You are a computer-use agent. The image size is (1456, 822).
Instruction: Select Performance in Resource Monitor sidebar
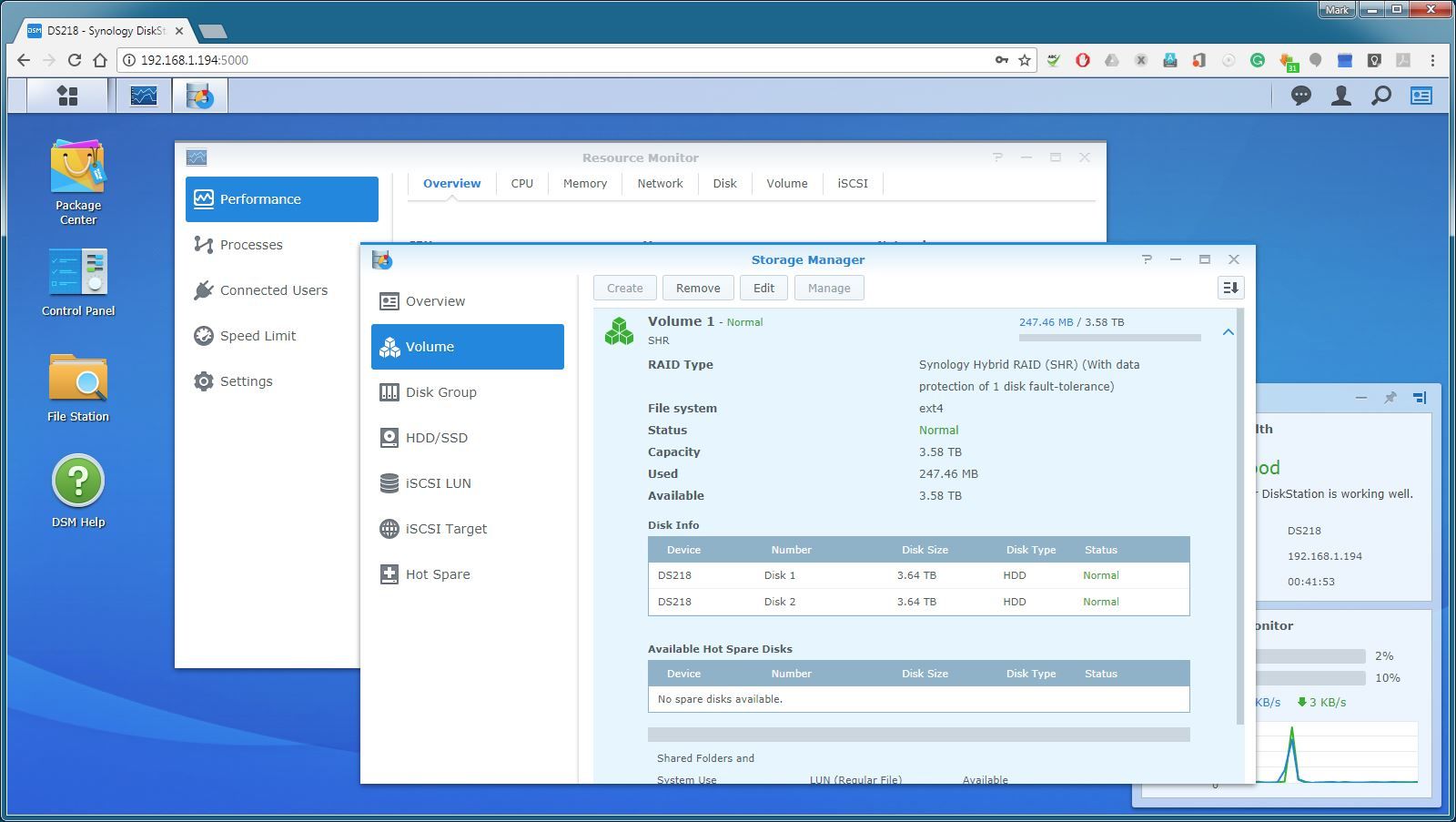[282, 199]
